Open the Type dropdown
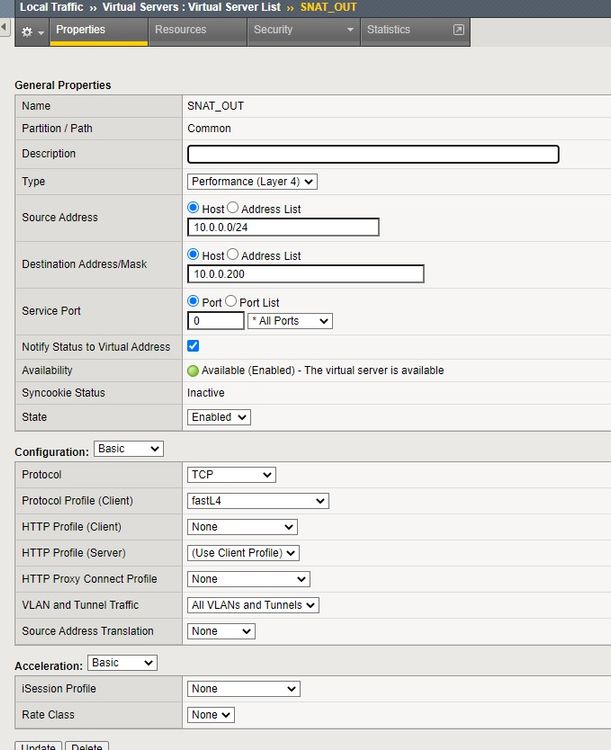Screen dimensions: 611x750 pyautogui.click(x=252, y=182)
